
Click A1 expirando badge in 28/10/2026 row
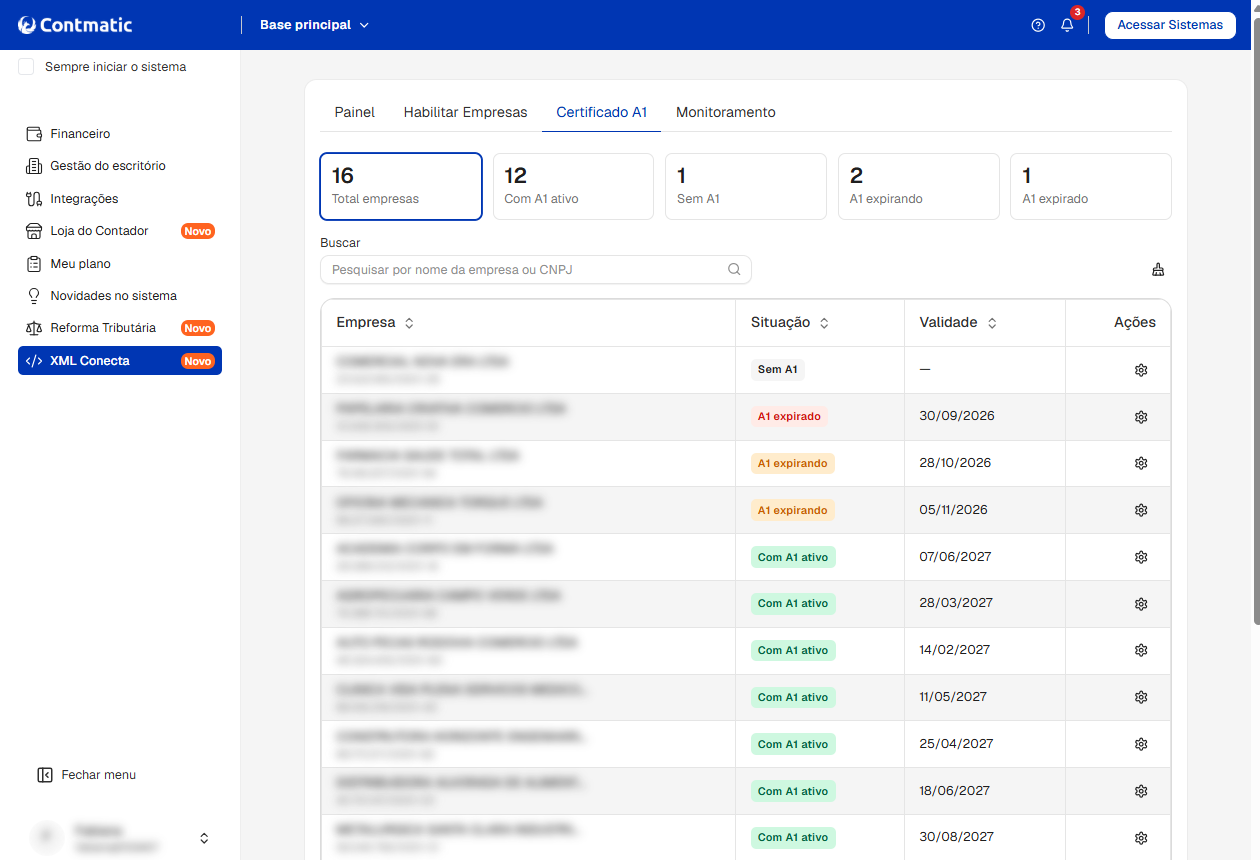793,463
